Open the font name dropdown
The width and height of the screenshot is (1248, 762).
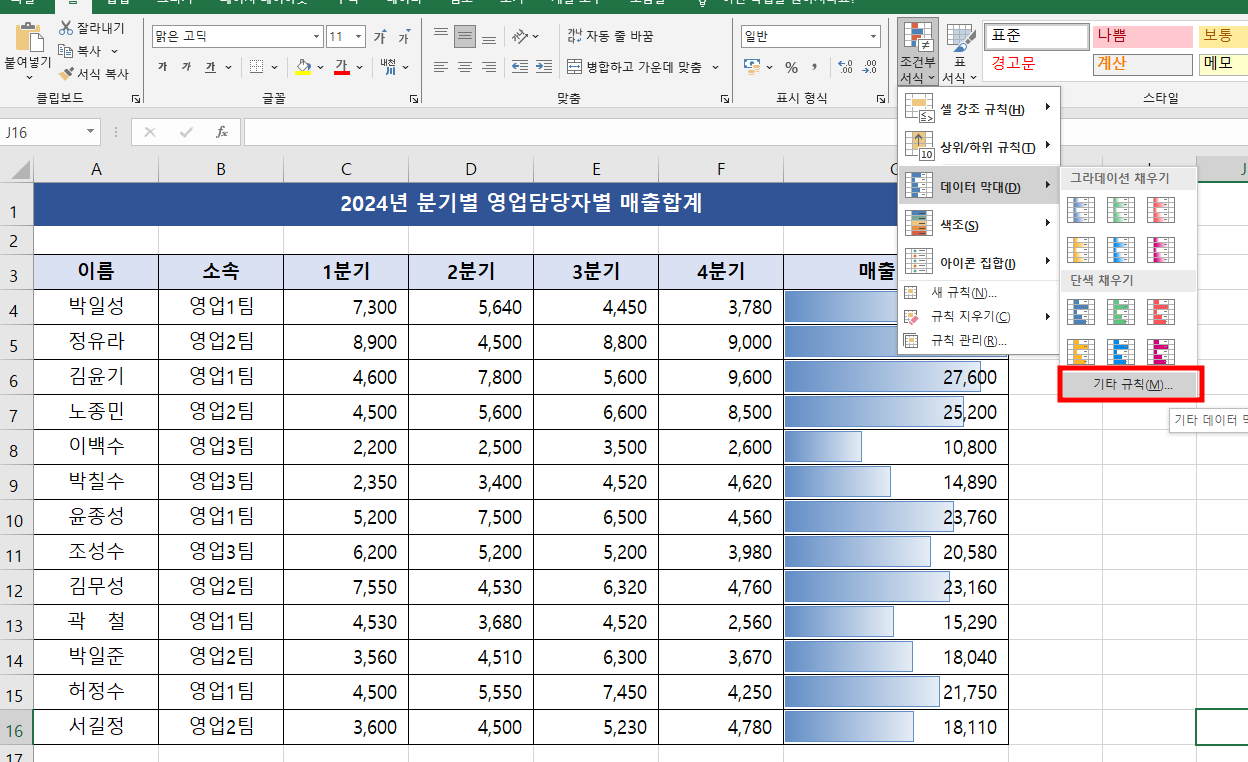[316, 37]
